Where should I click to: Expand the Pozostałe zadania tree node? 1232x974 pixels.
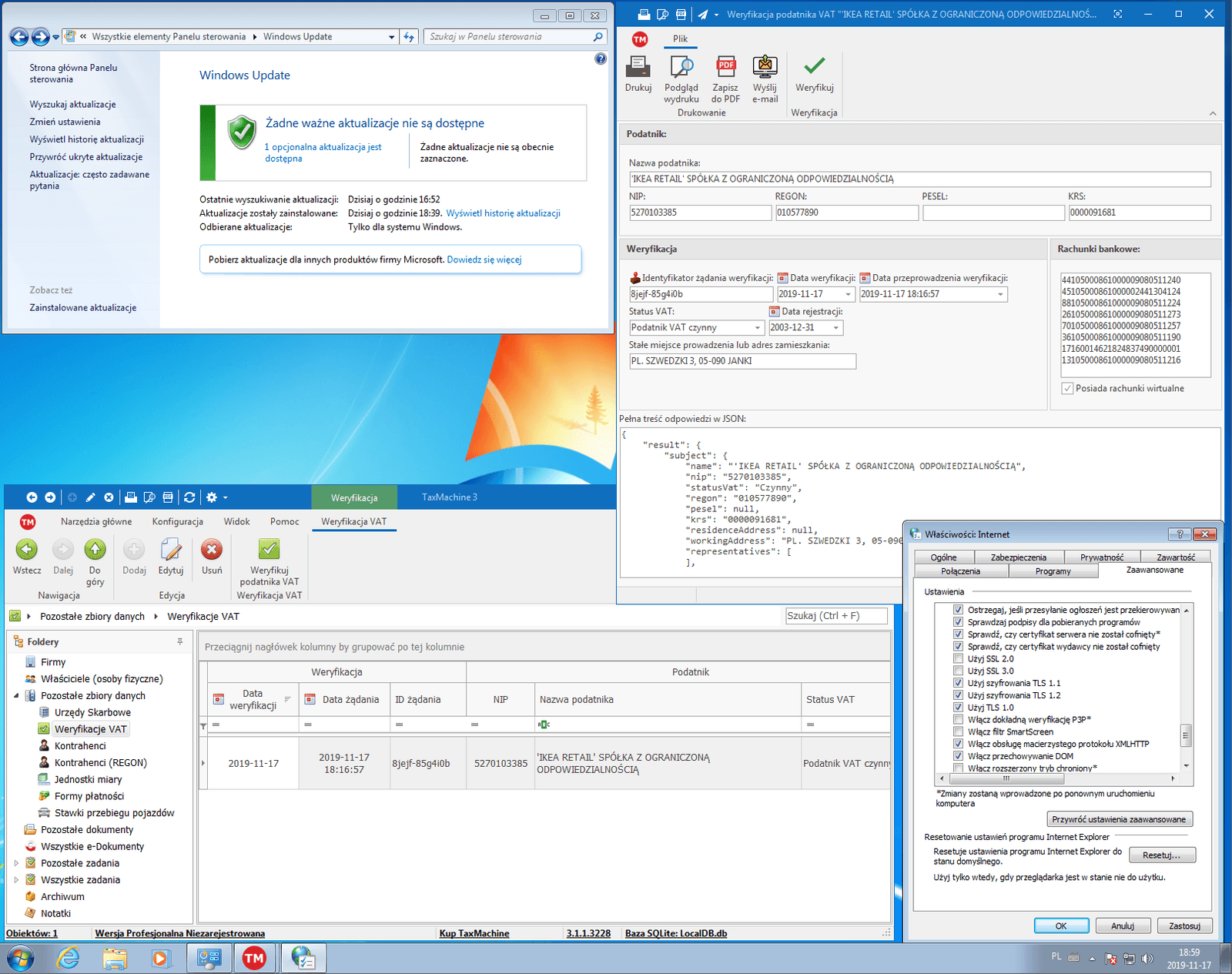[17, 863]
